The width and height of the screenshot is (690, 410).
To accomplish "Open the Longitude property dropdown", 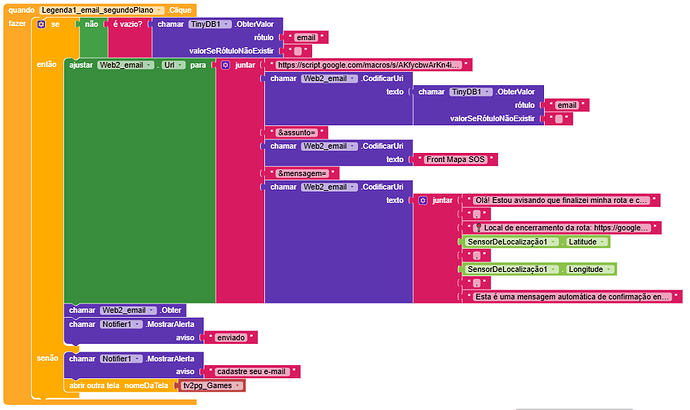I will click(590, 269).
